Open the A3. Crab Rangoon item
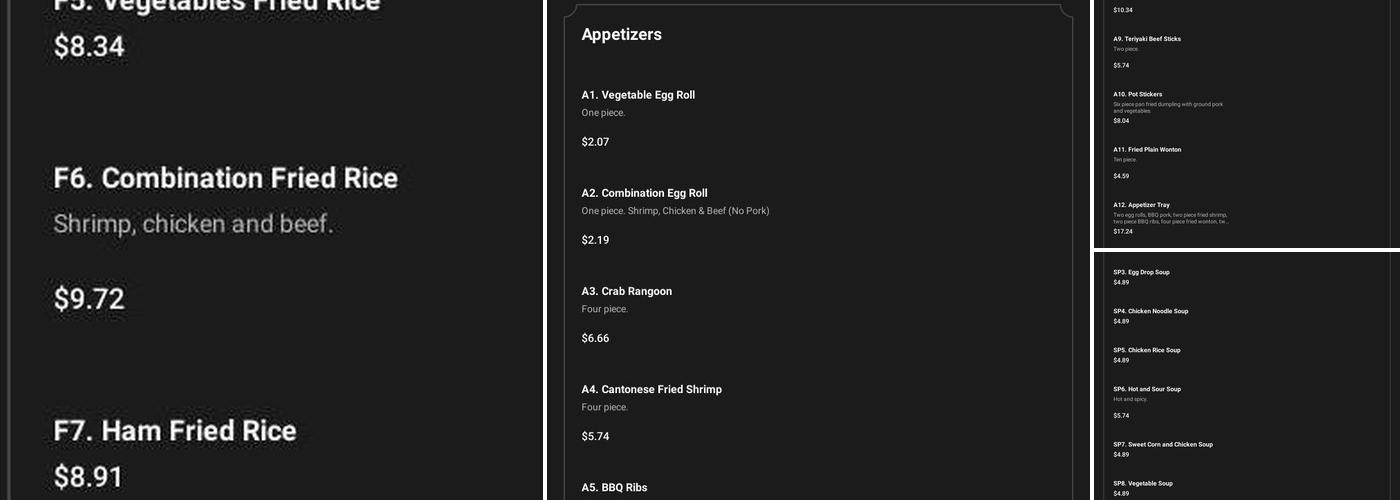Image resolution: width=1400 pixels, height=500 pixels. [x=626, y=291]
